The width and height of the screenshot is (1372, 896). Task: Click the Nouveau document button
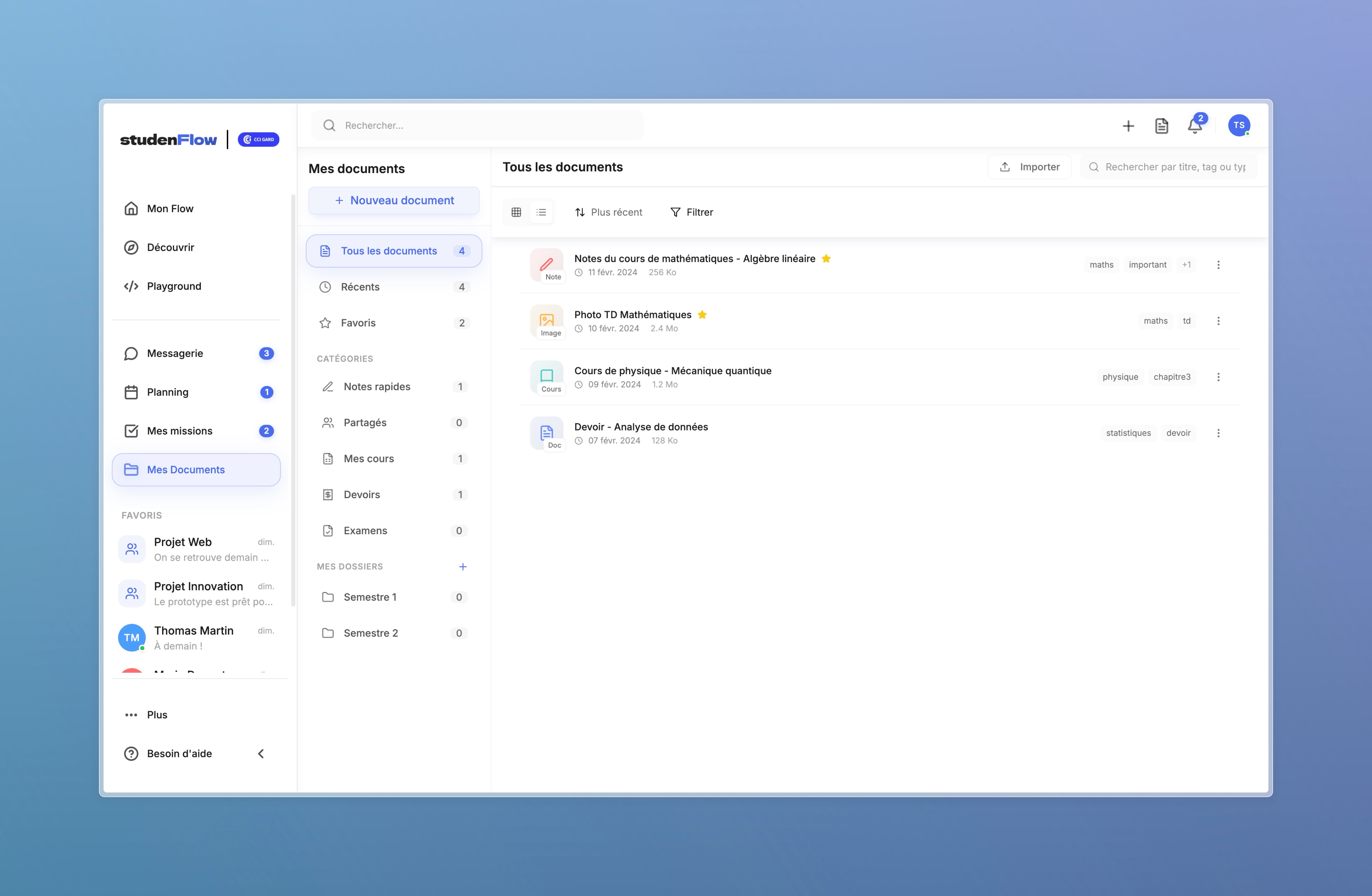click(394, 201)
